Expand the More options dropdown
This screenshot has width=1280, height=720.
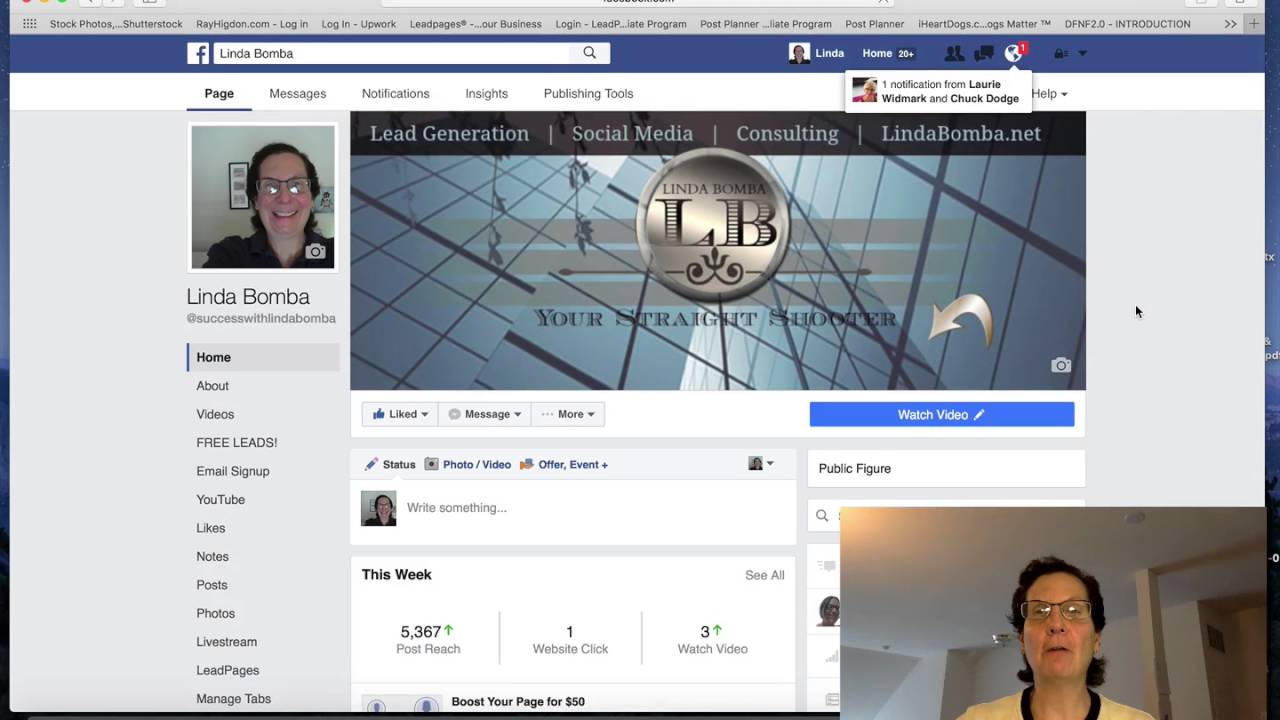tap(568, 414)
